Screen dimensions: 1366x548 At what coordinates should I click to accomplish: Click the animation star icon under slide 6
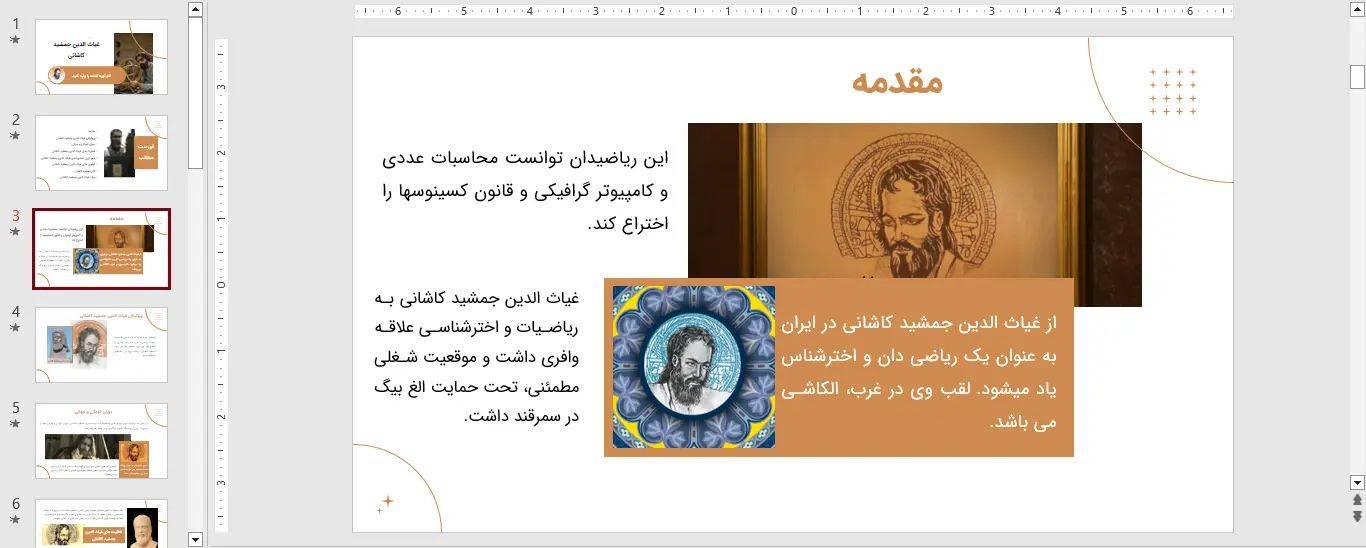tap(14, 520)
